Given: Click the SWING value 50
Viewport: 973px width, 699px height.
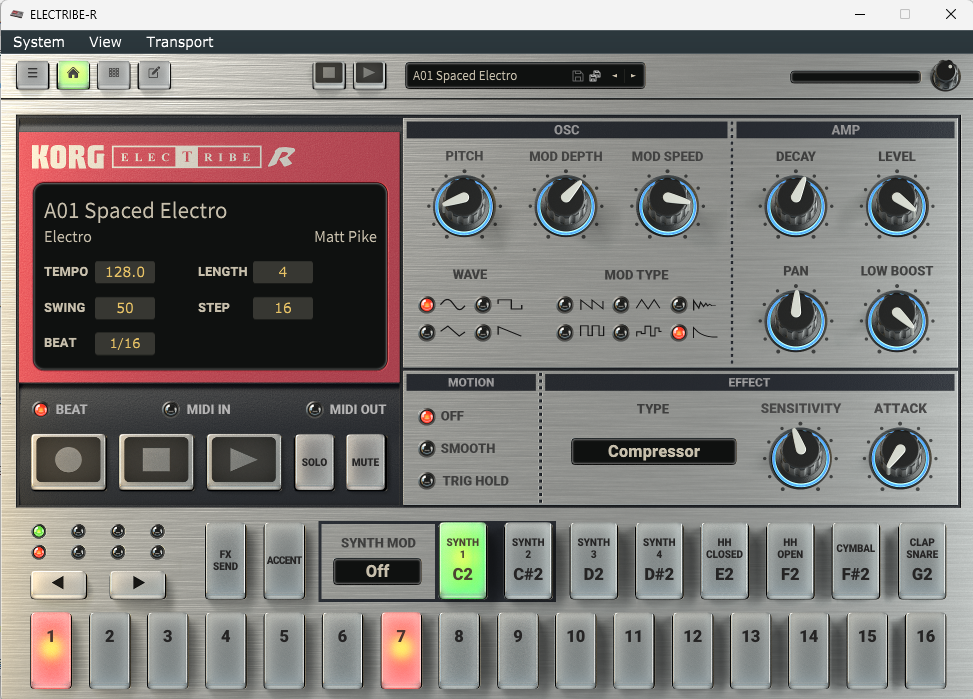Looking at the screenshot, I should (125, 308).
